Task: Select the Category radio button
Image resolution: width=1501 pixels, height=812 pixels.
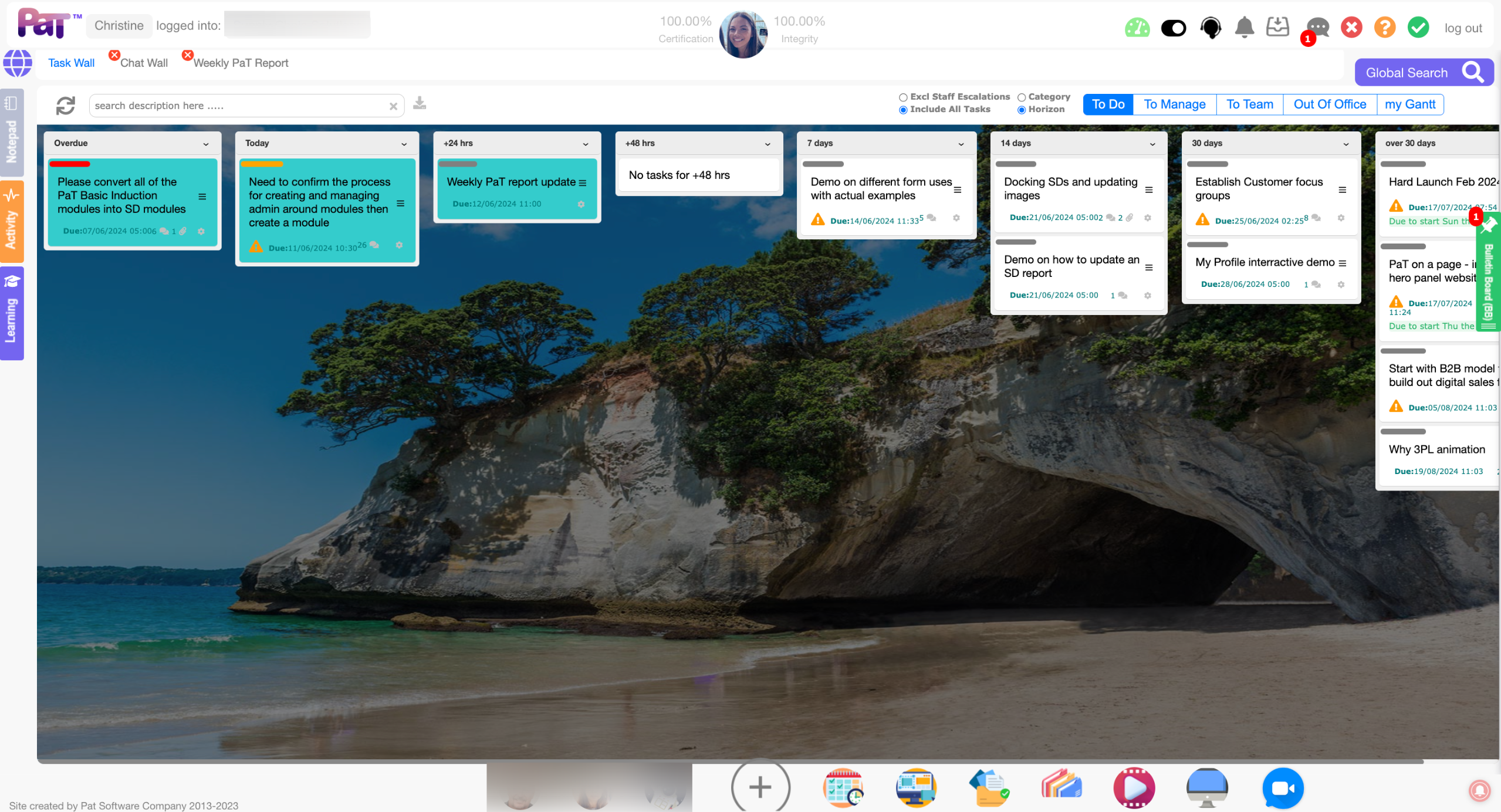Action: [1022, 97]
